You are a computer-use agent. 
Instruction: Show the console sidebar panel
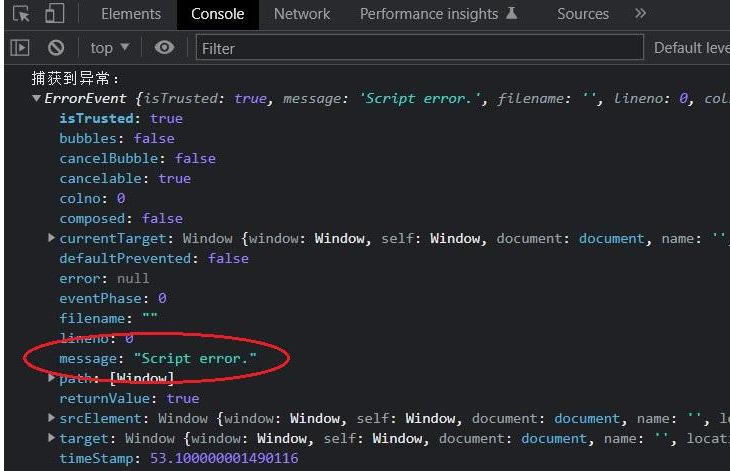tap(20, 47)
